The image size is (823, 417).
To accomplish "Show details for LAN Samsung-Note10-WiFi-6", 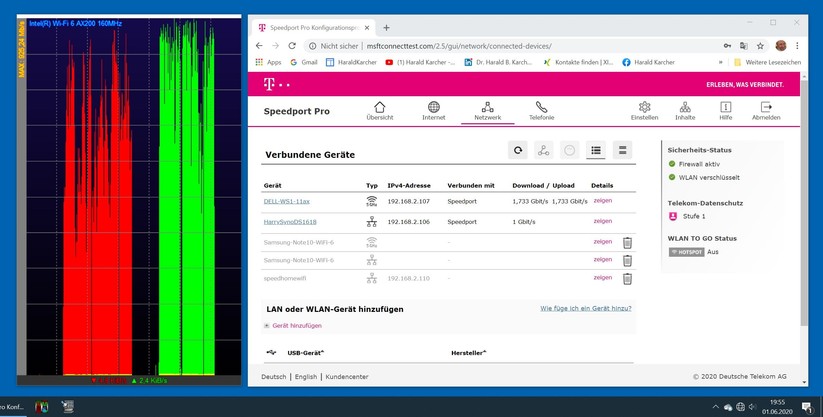I will 603,259.
